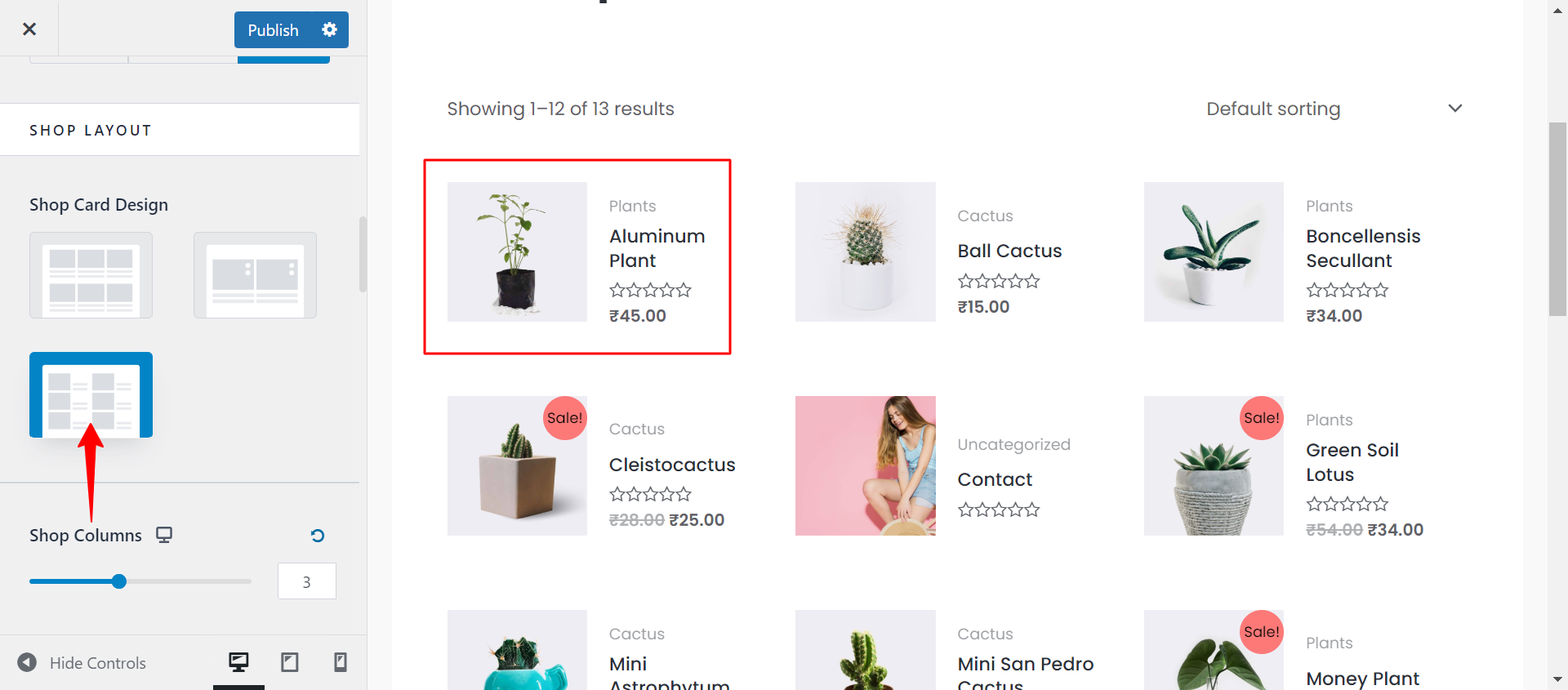This screenshot has width=1568, height=690.
Task: Select the second list-style shop card design
Action: 254,275
